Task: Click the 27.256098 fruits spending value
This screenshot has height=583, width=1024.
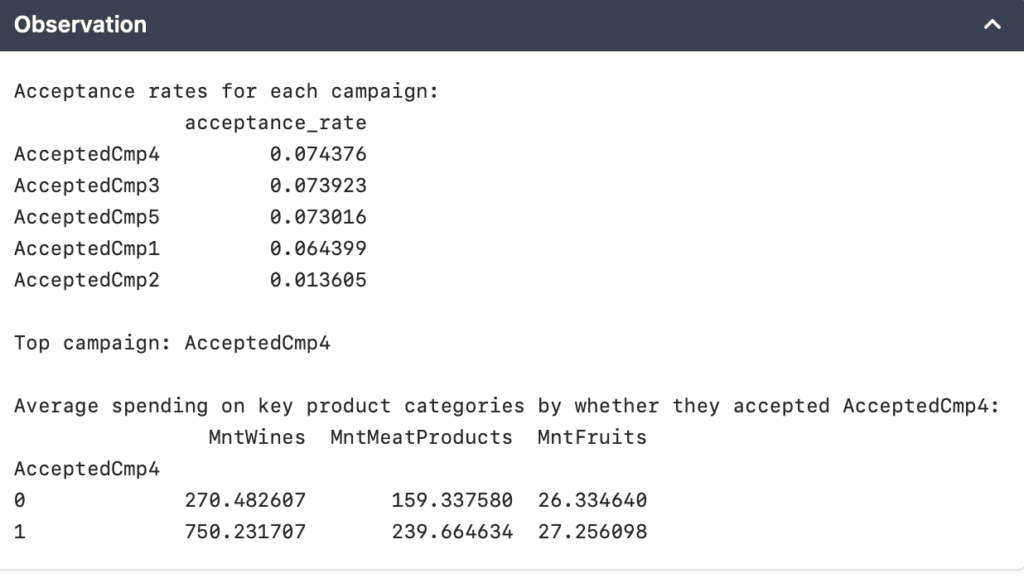Action: 592,531
